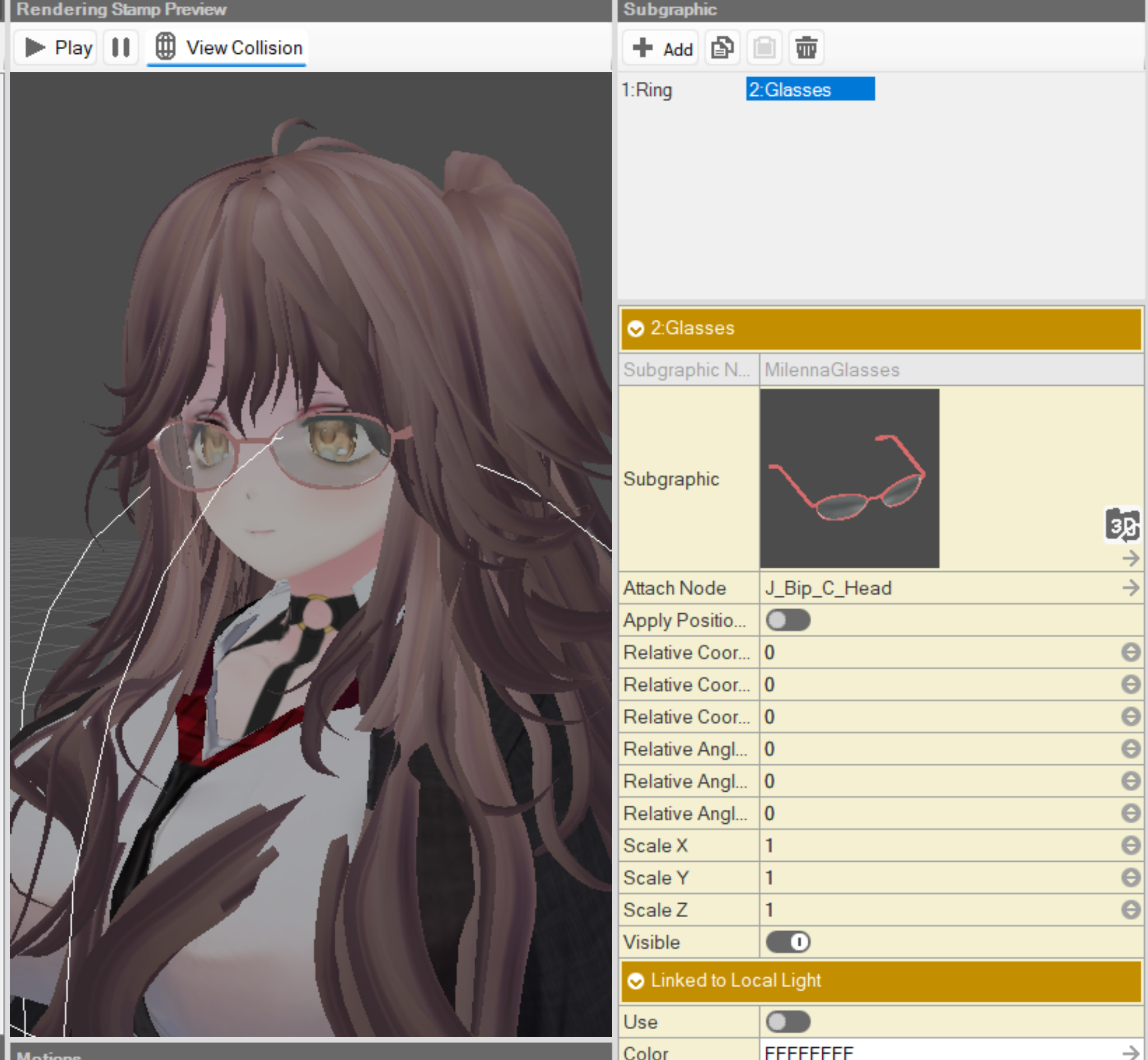
Task: Collapse the Linked to Local Light section
Action: tap(635, 982)
